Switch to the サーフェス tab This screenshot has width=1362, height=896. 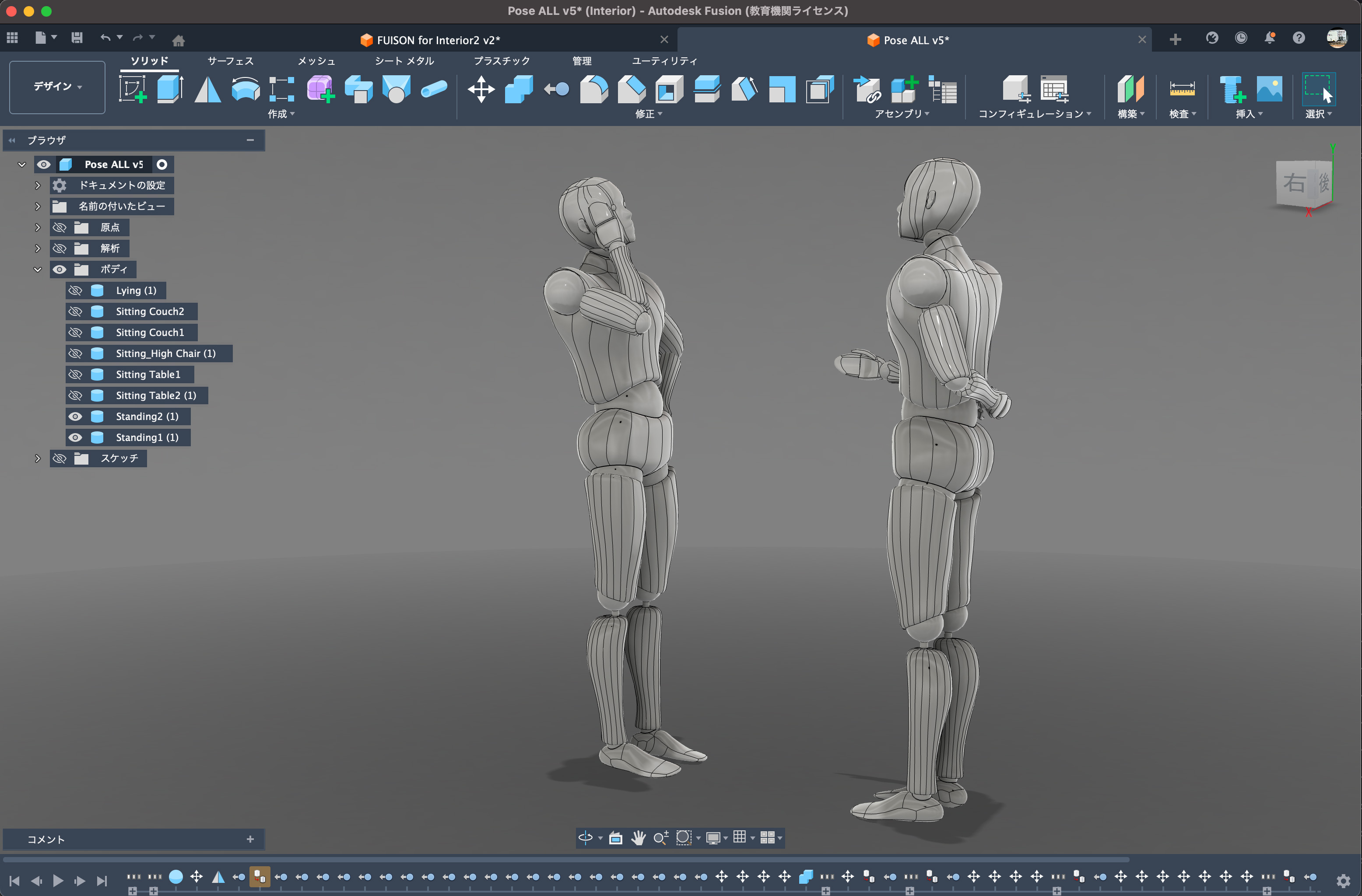(230, 61)
